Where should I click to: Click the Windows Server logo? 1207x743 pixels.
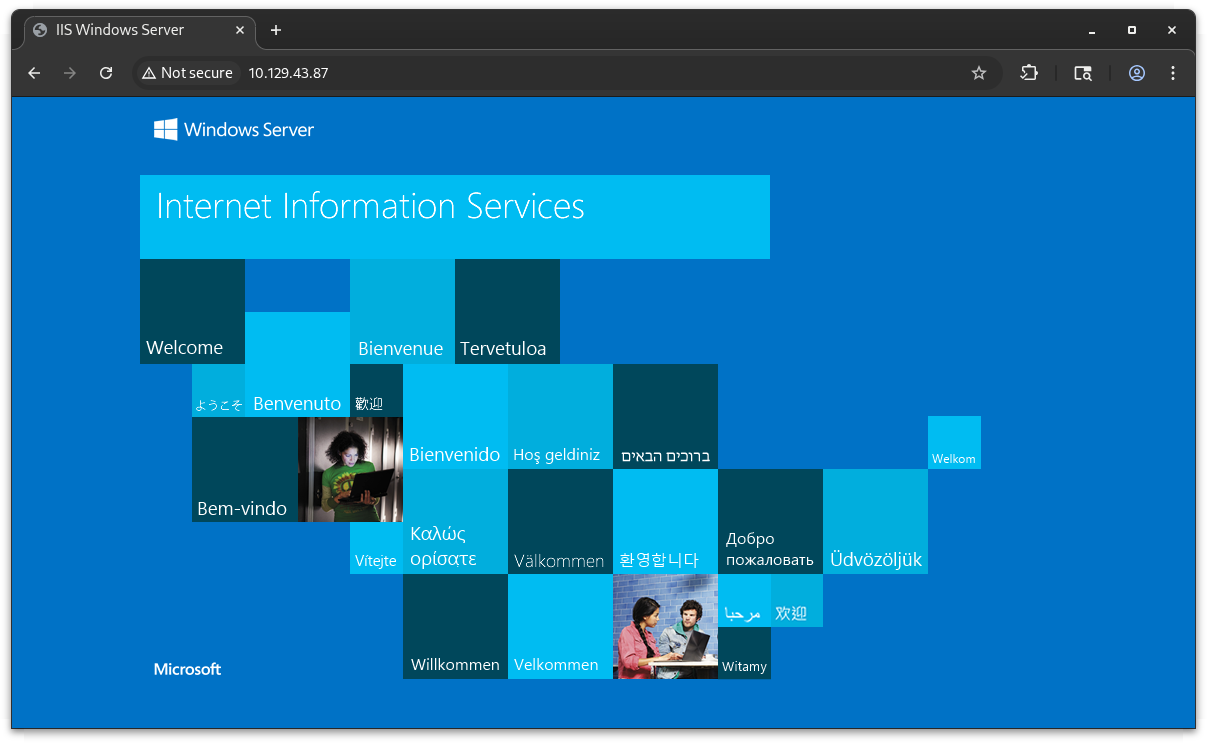pos(234,130)
